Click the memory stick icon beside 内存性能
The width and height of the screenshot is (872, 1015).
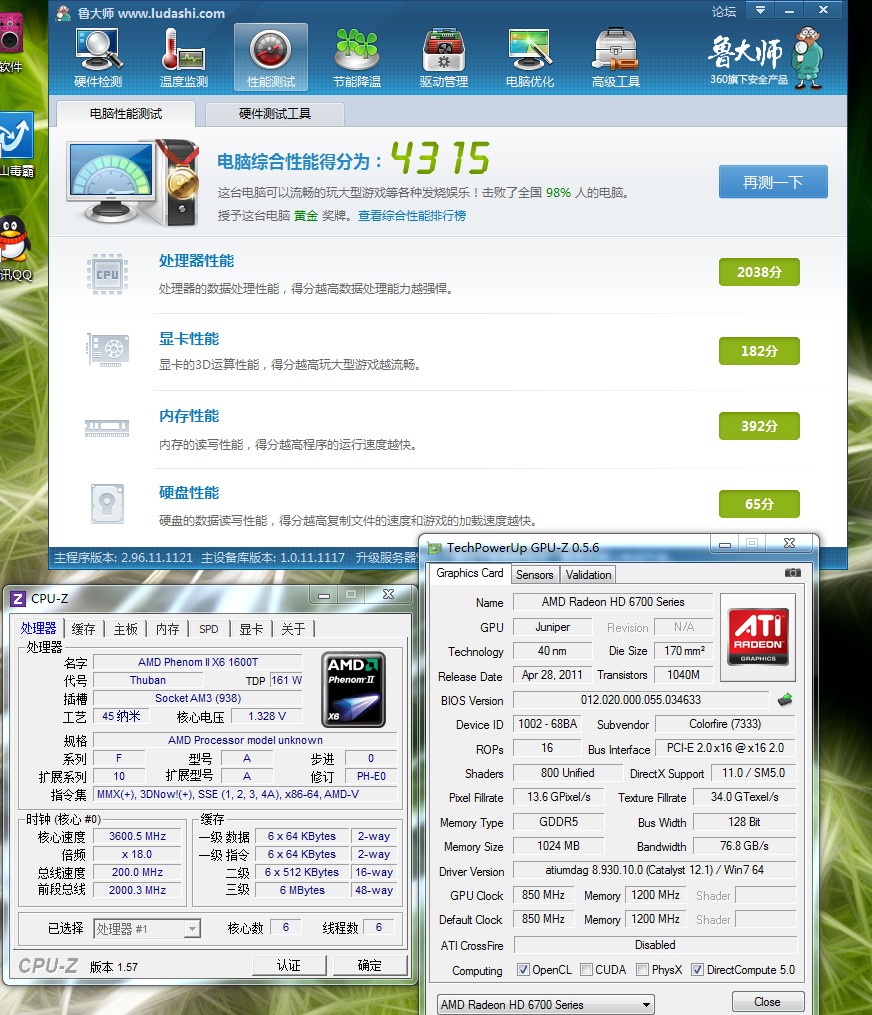(107, 428)
